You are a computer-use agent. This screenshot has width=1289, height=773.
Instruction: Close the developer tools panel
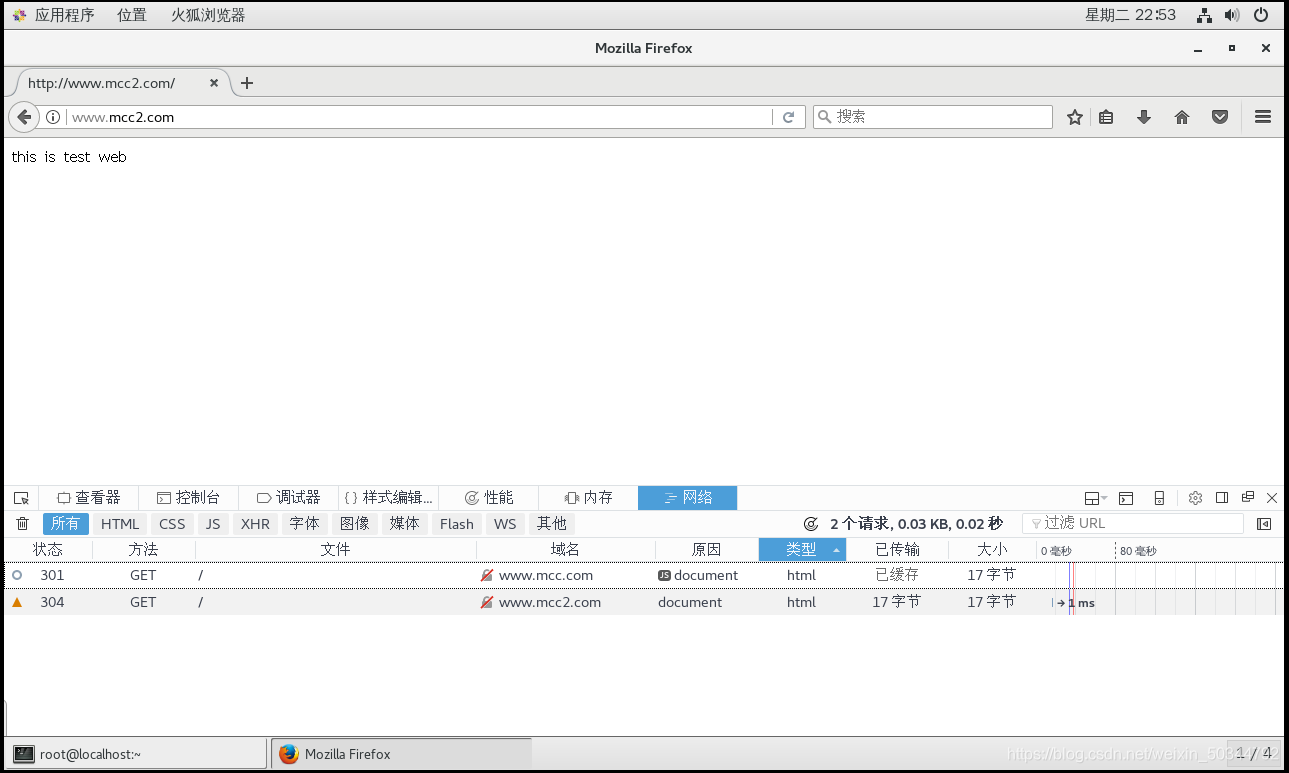coord(1272,498)
